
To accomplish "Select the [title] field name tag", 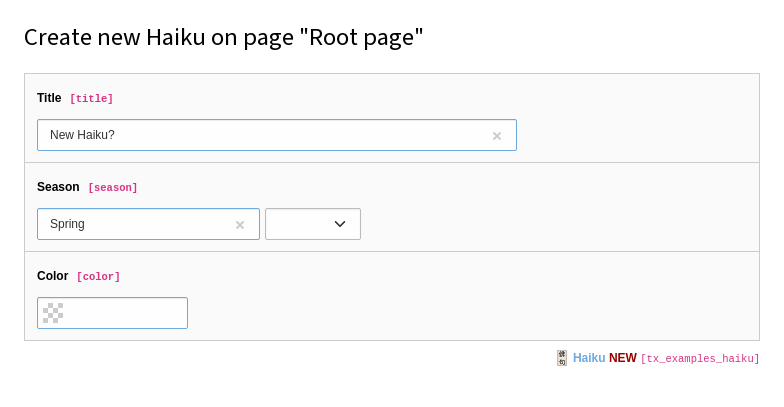I will (x=91, y=99).
